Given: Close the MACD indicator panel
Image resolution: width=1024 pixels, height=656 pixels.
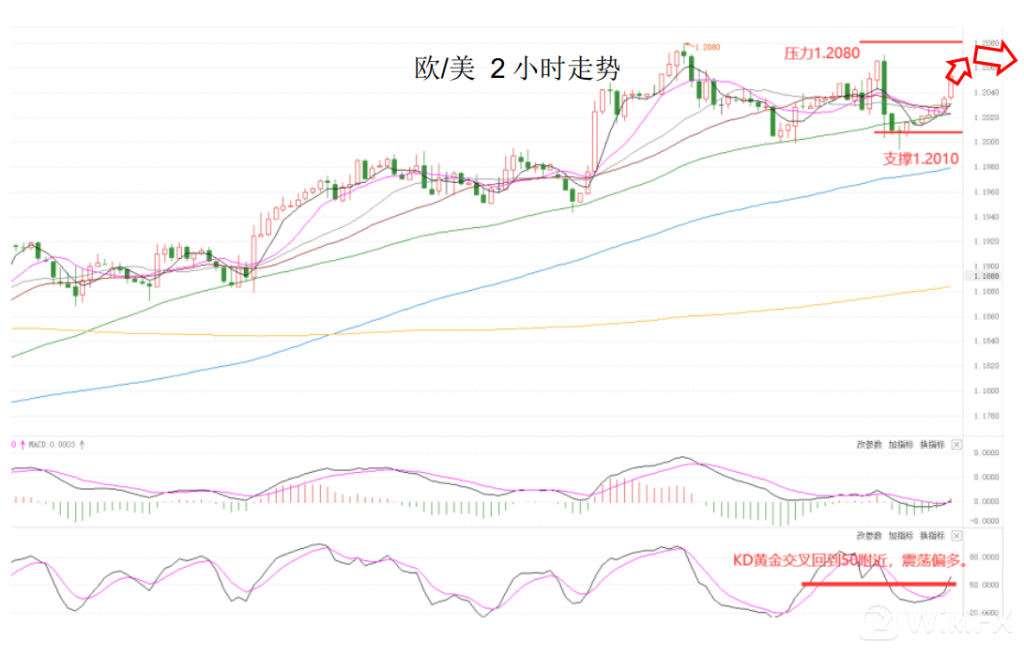Looking at the screenshot, I should click(957, 445).
